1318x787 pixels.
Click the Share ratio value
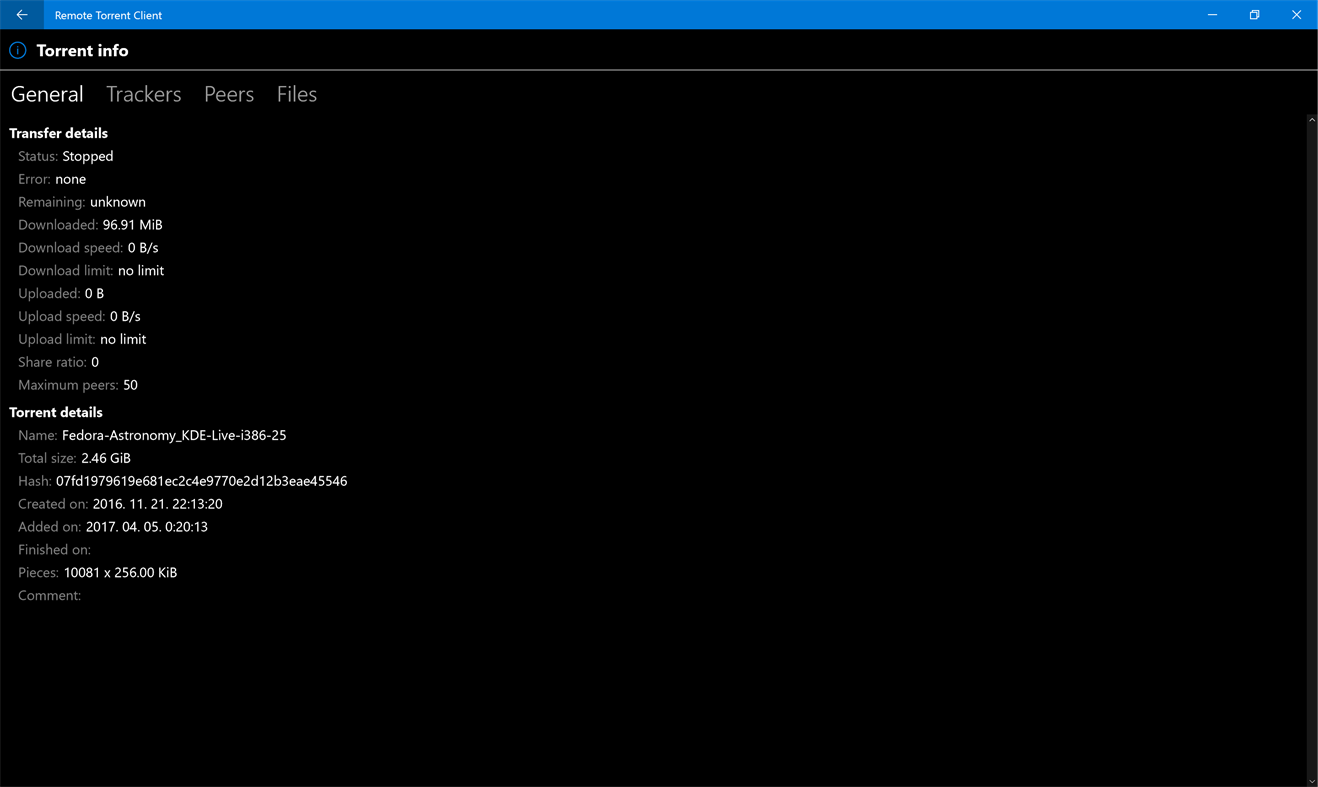[95, 361]
